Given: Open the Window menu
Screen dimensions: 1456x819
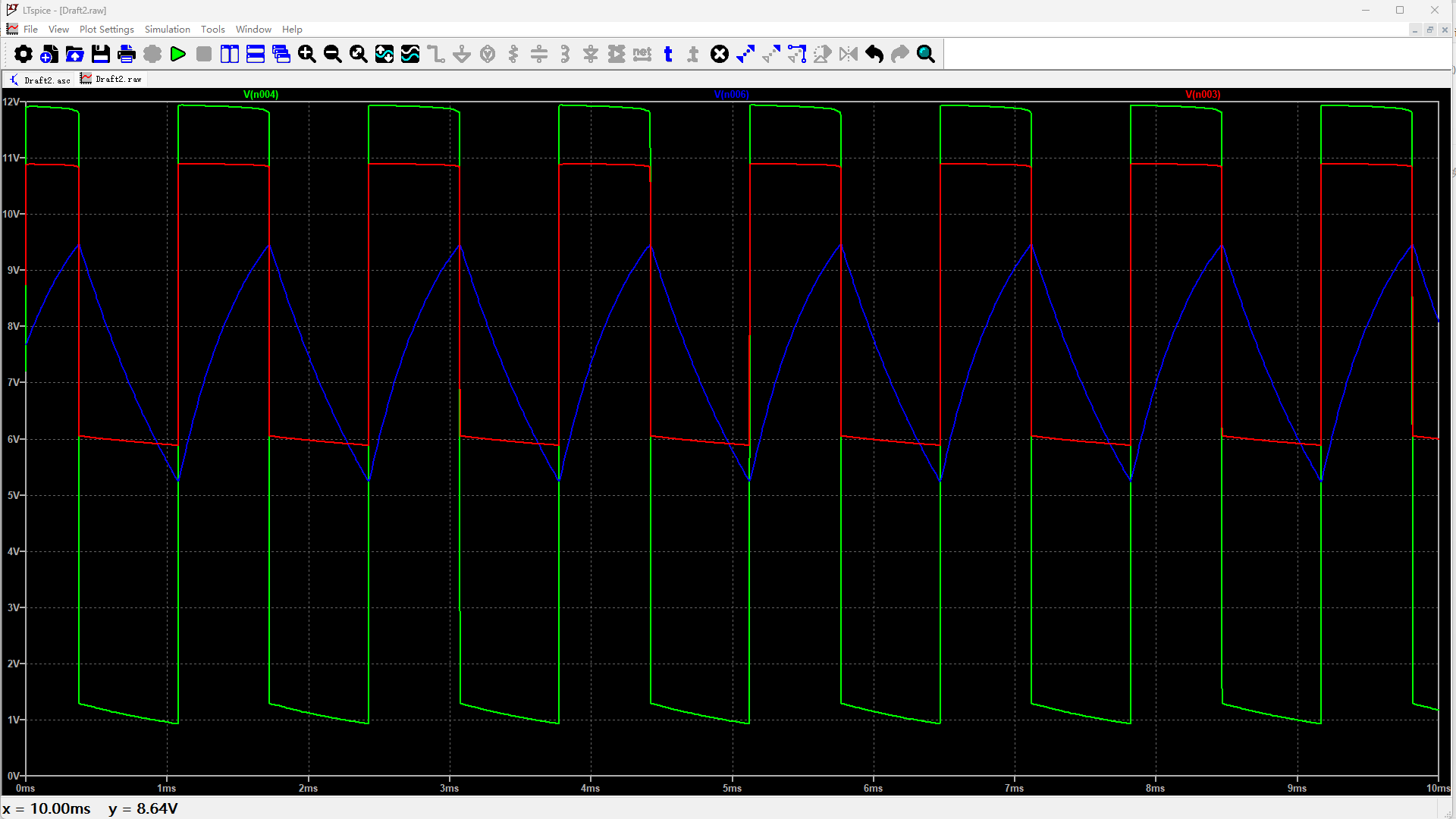Looking at the screenshot, I should [x=253, y=29].
